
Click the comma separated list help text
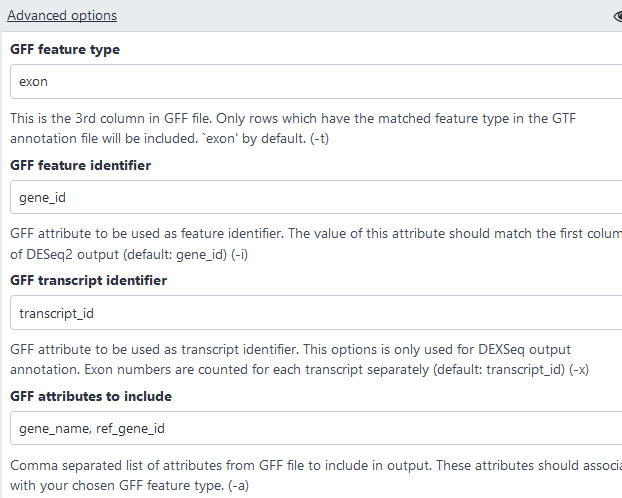click(300, 466)
